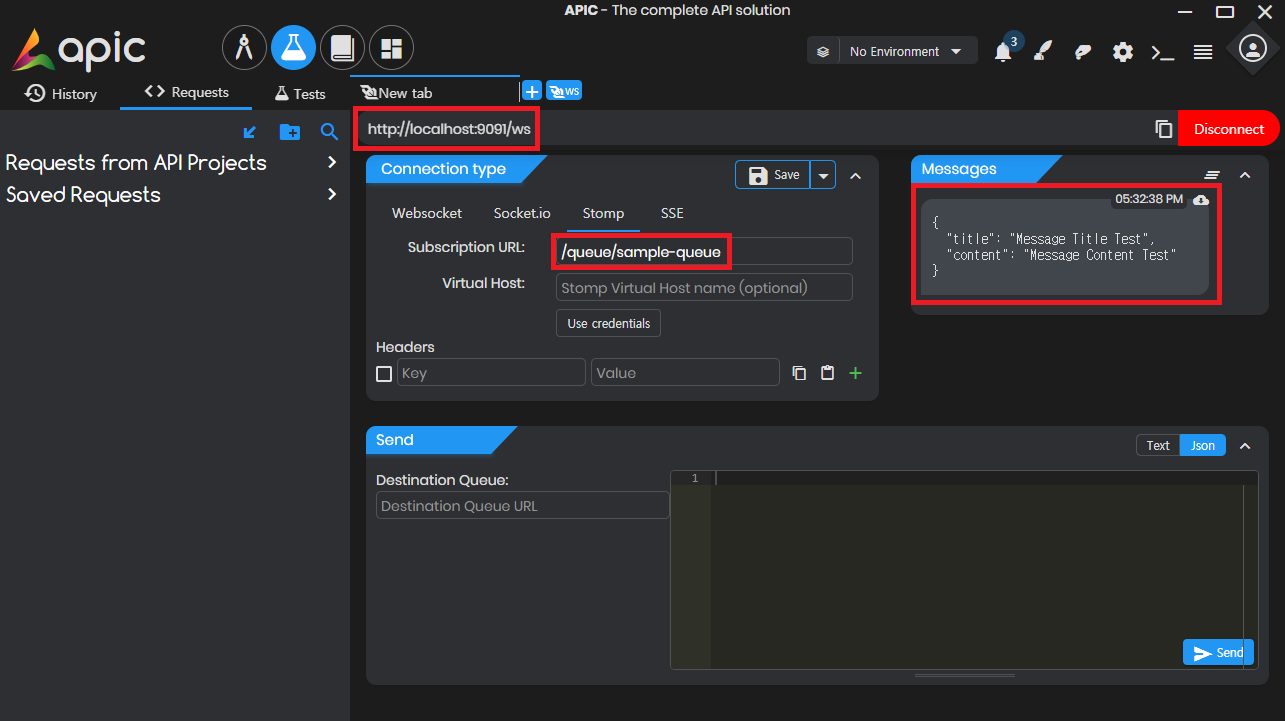Click the websocket URL field
Screen dimensions: 1285x721
pyautogui.click(x=750, y=129)
